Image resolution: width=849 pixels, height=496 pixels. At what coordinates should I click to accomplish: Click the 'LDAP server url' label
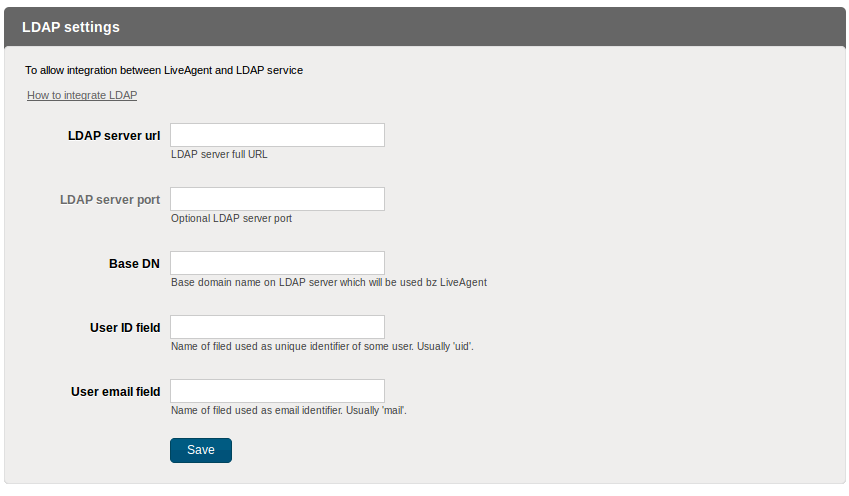pos(114,136)
